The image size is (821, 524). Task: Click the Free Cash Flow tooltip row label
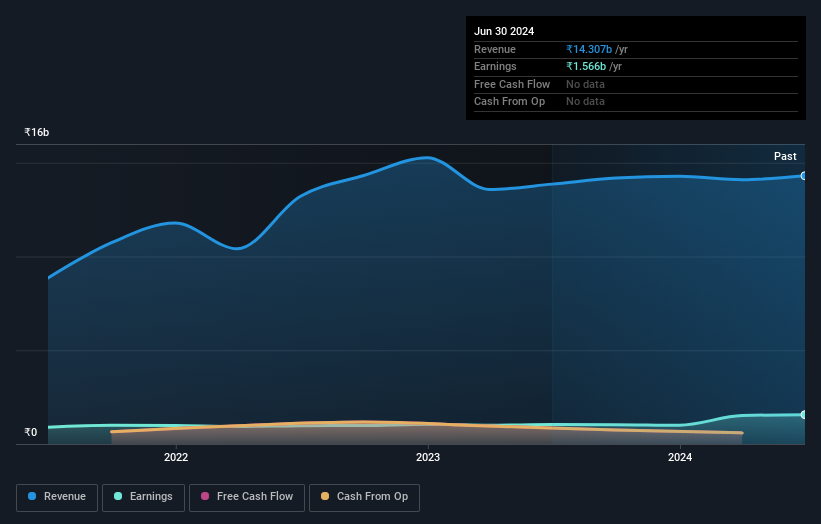pos(512,84)
